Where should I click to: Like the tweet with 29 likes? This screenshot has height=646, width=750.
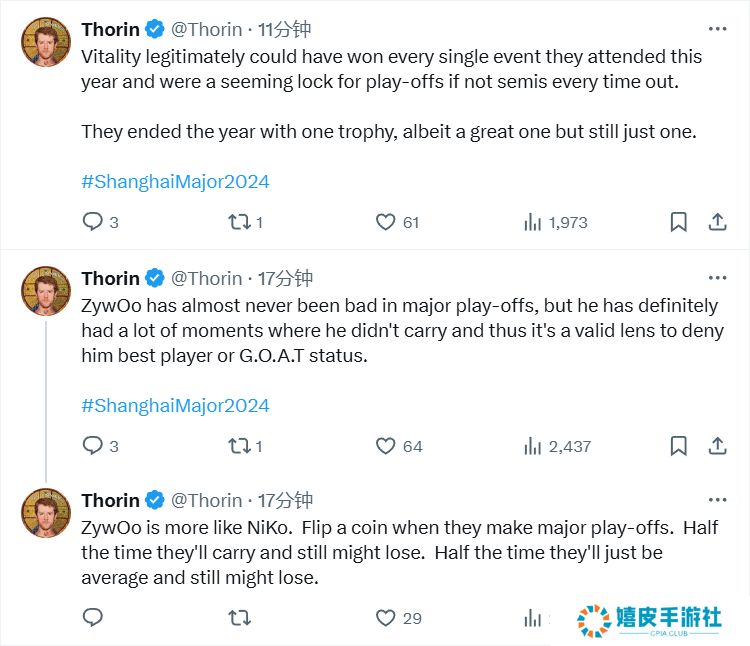click(386, 618)
